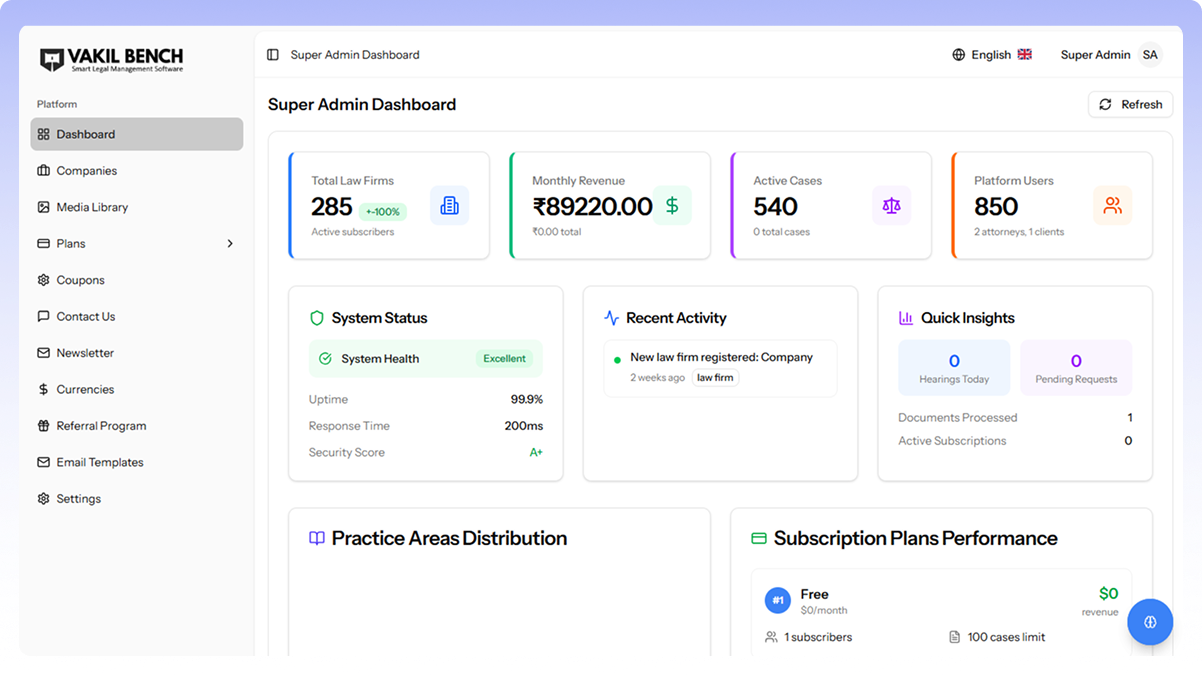Screen dimensions: 1202x680
Task: Click the SA user avatar
Action: pos(1150,55)
